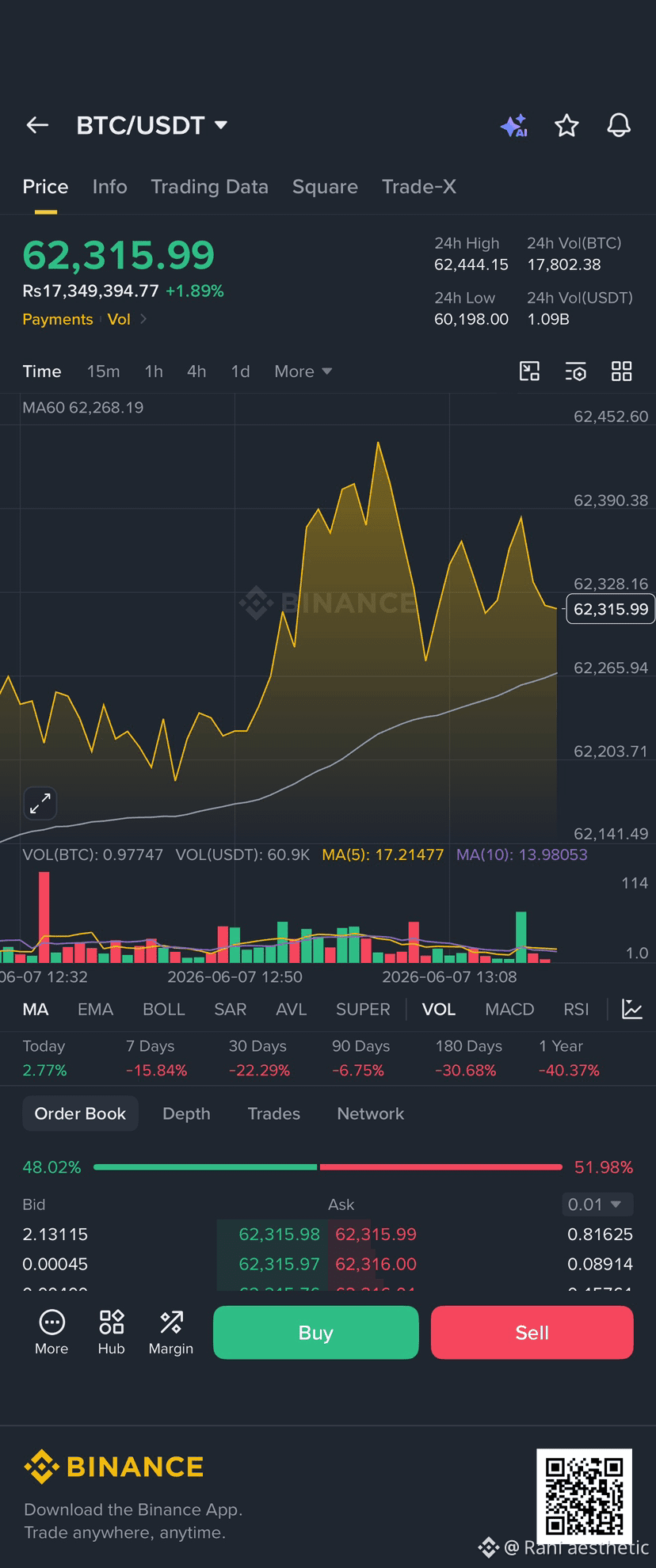Tap the Vol link

[119, 319]
